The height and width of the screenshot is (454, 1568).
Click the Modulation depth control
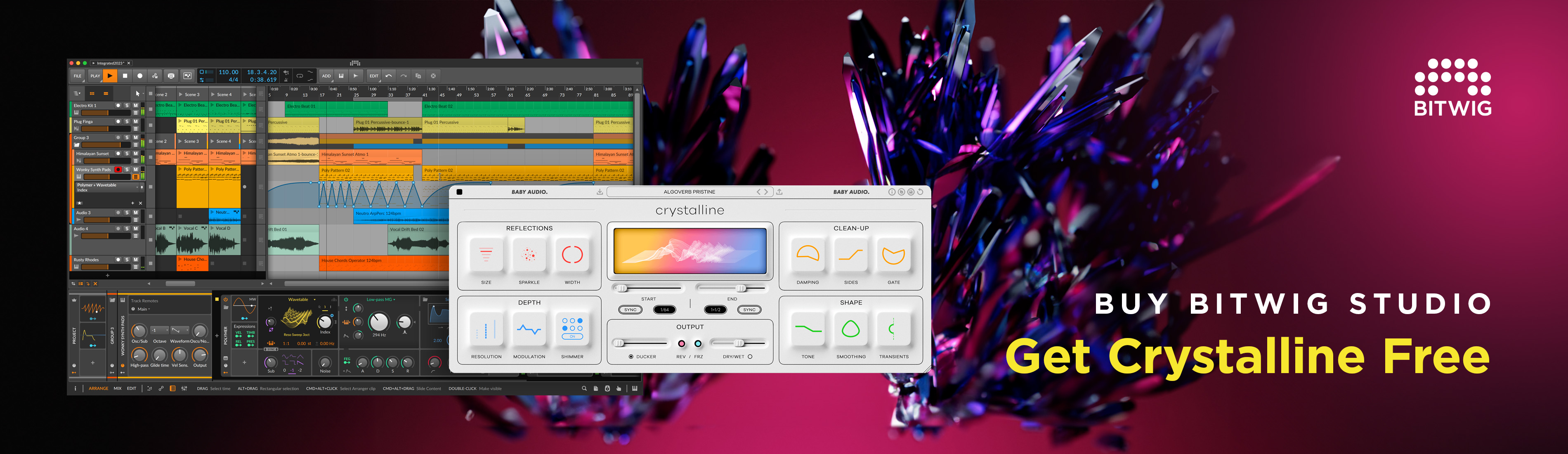(529, 330)
